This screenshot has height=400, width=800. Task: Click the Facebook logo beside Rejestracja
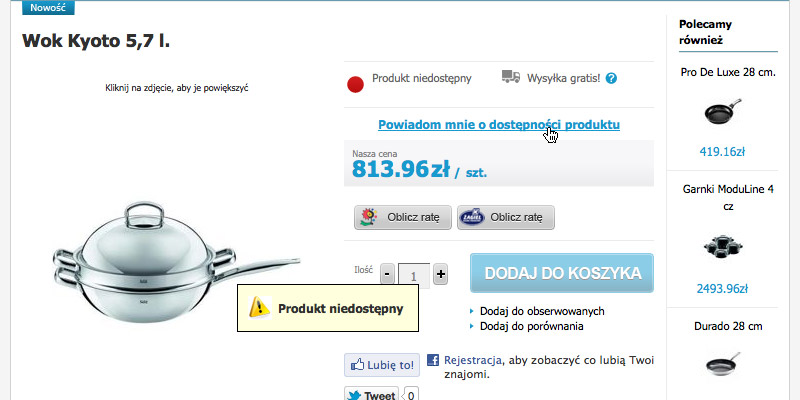(433, 360)
